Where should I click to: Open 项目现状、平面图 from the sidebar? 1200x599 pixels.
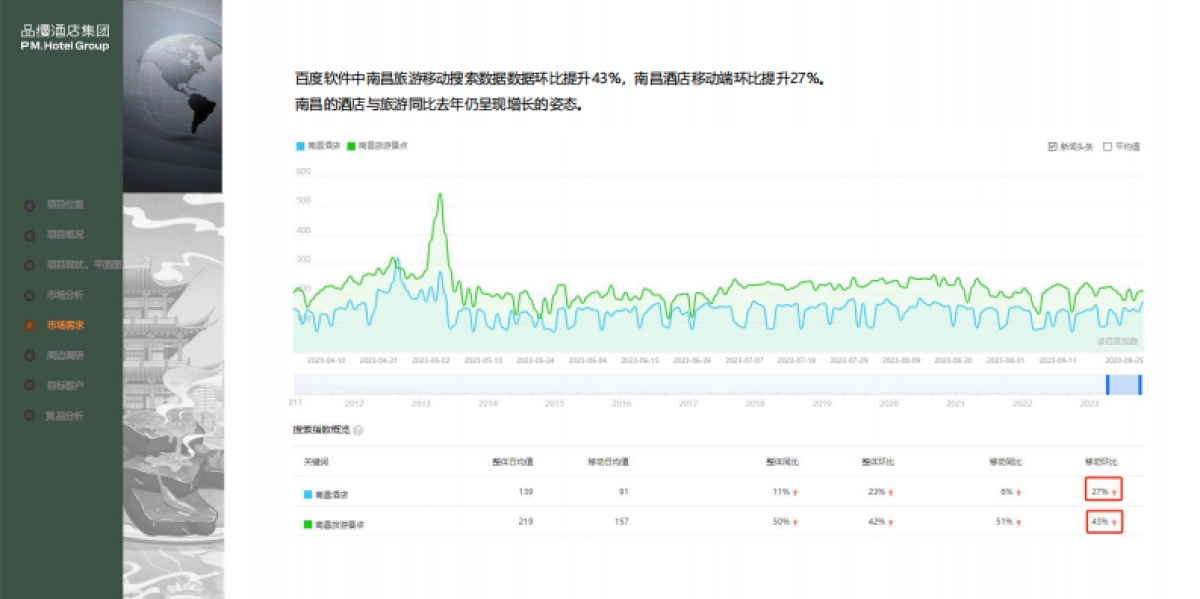(83, 265)
